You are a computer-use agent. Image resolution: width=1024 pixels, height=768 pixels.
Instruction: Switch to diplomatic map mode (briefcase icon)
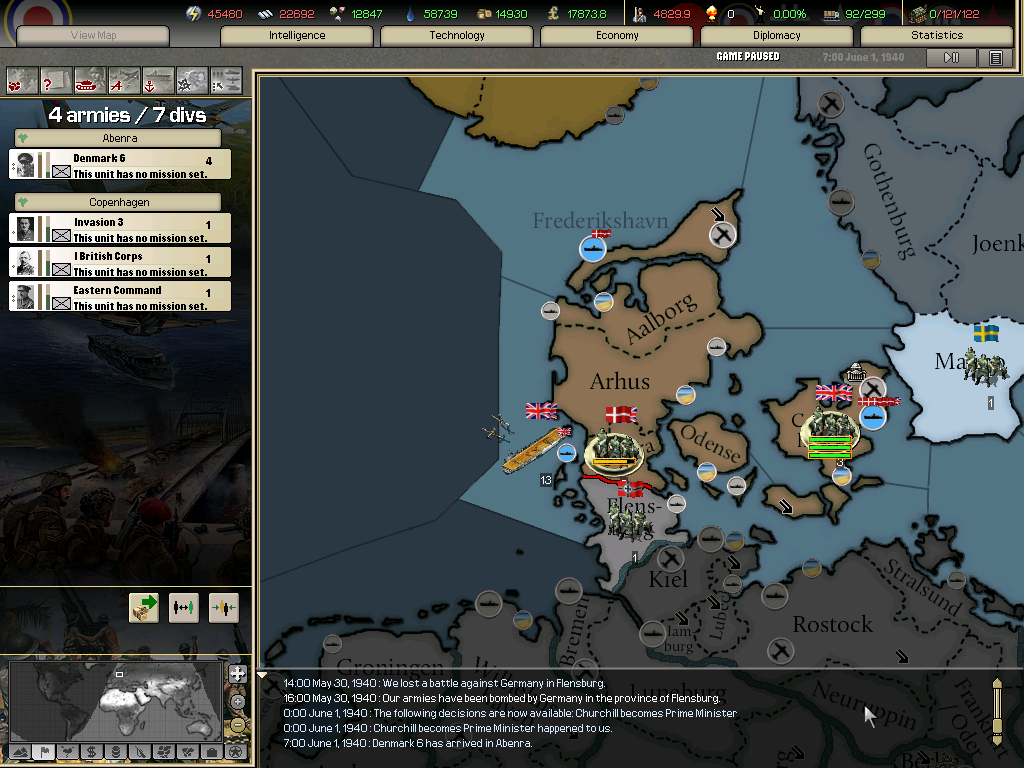coord(212,752)
